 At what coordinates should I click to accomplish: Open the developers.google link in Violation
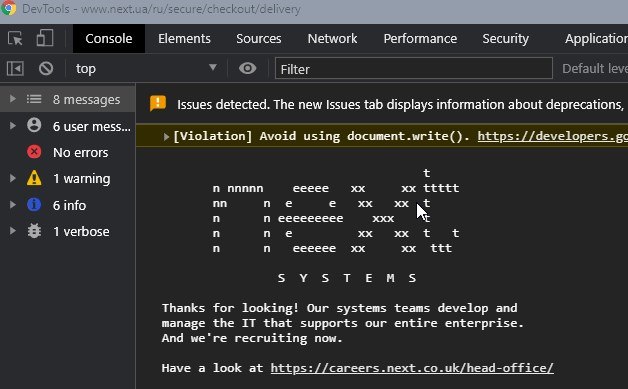coord(553,136)
